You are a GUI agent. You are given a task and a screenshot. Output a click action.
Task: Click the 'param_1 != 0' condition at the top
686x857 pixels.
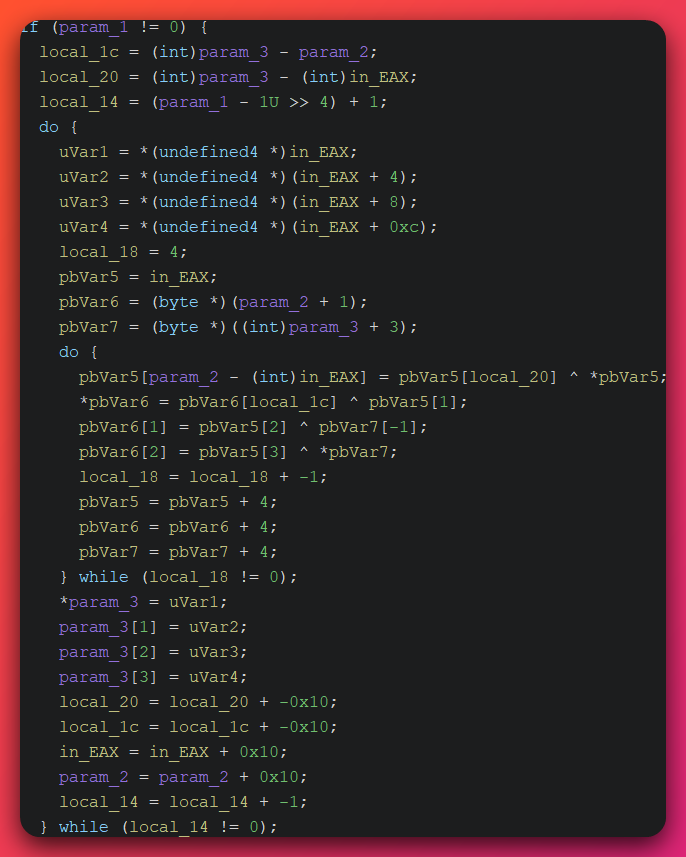click(119, 27)
